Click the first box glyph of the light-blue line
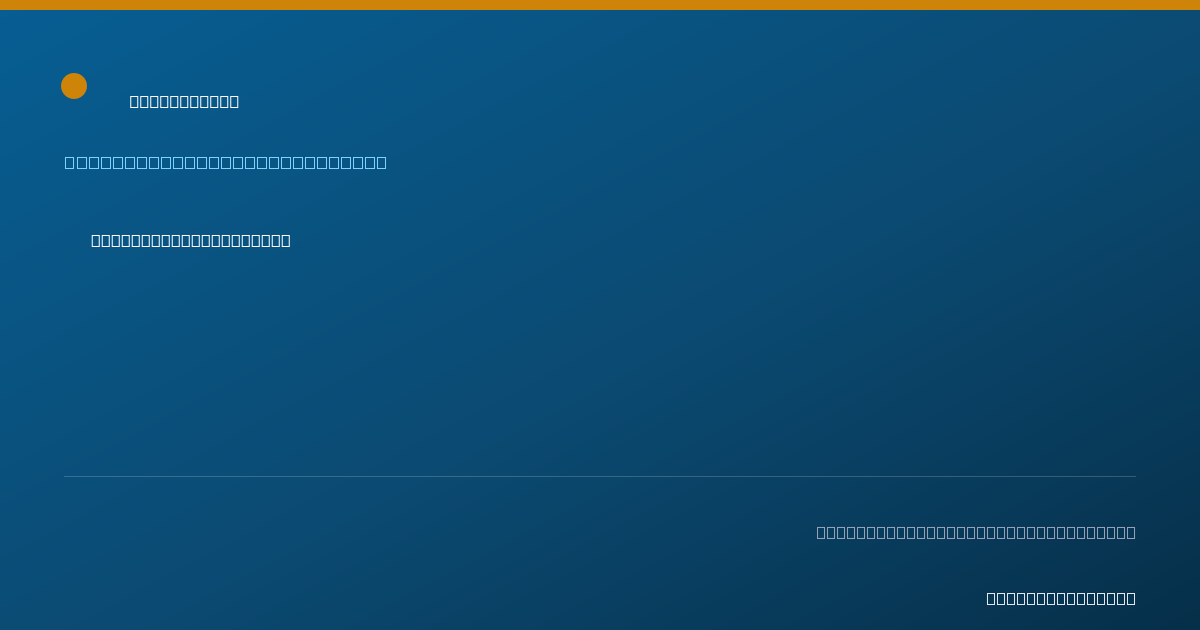1200x630 pixels. pyautogui.click(x=70, y=162)
